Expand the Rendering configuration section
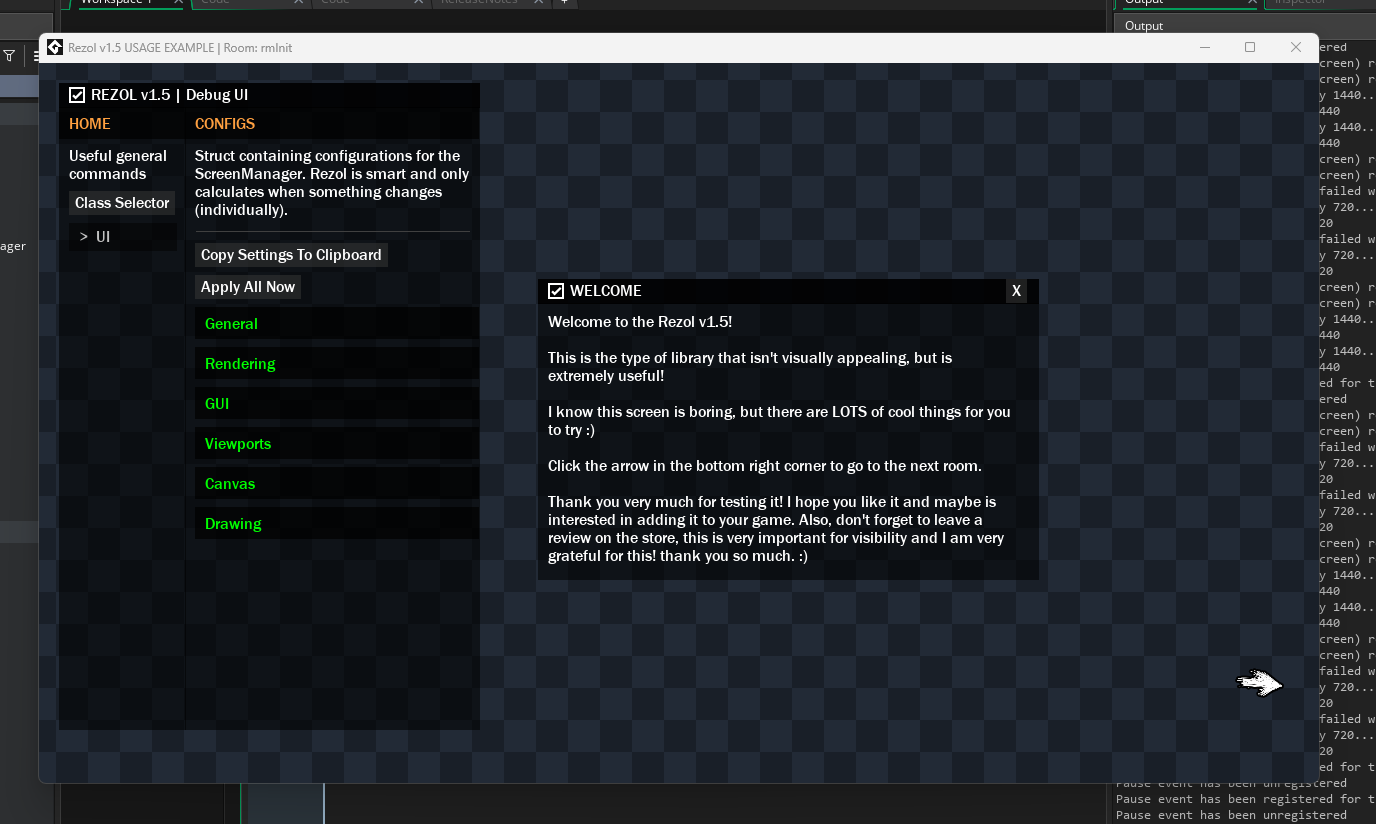This screenshot has width=1376, height=824. point(240,363)
